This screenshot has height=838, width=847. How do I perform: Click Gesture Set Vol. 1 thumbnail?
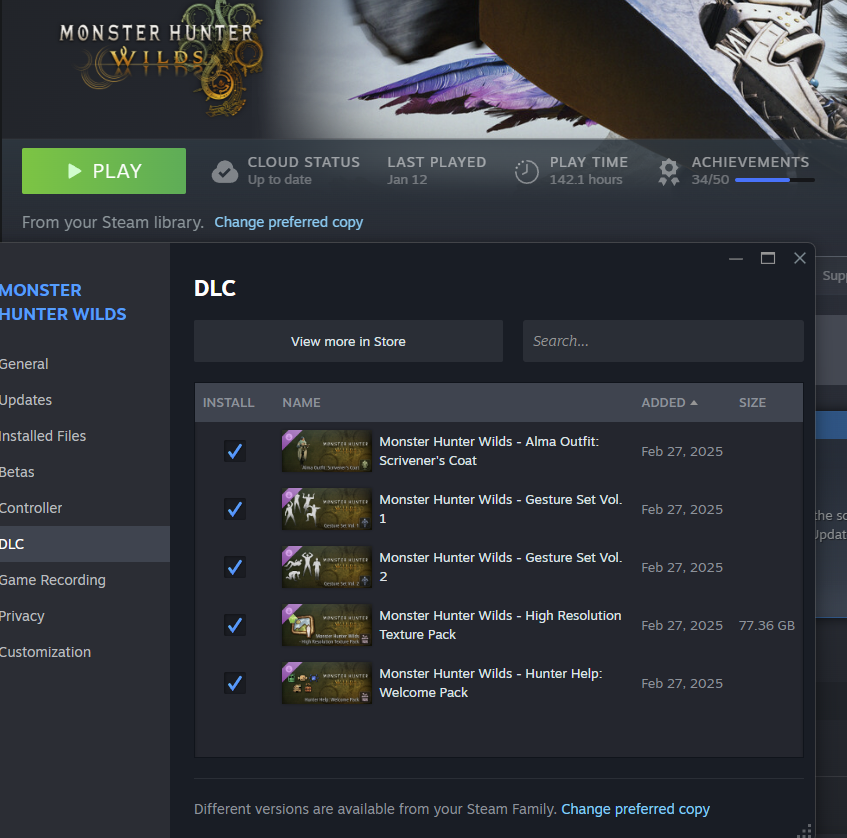[327, 509]
